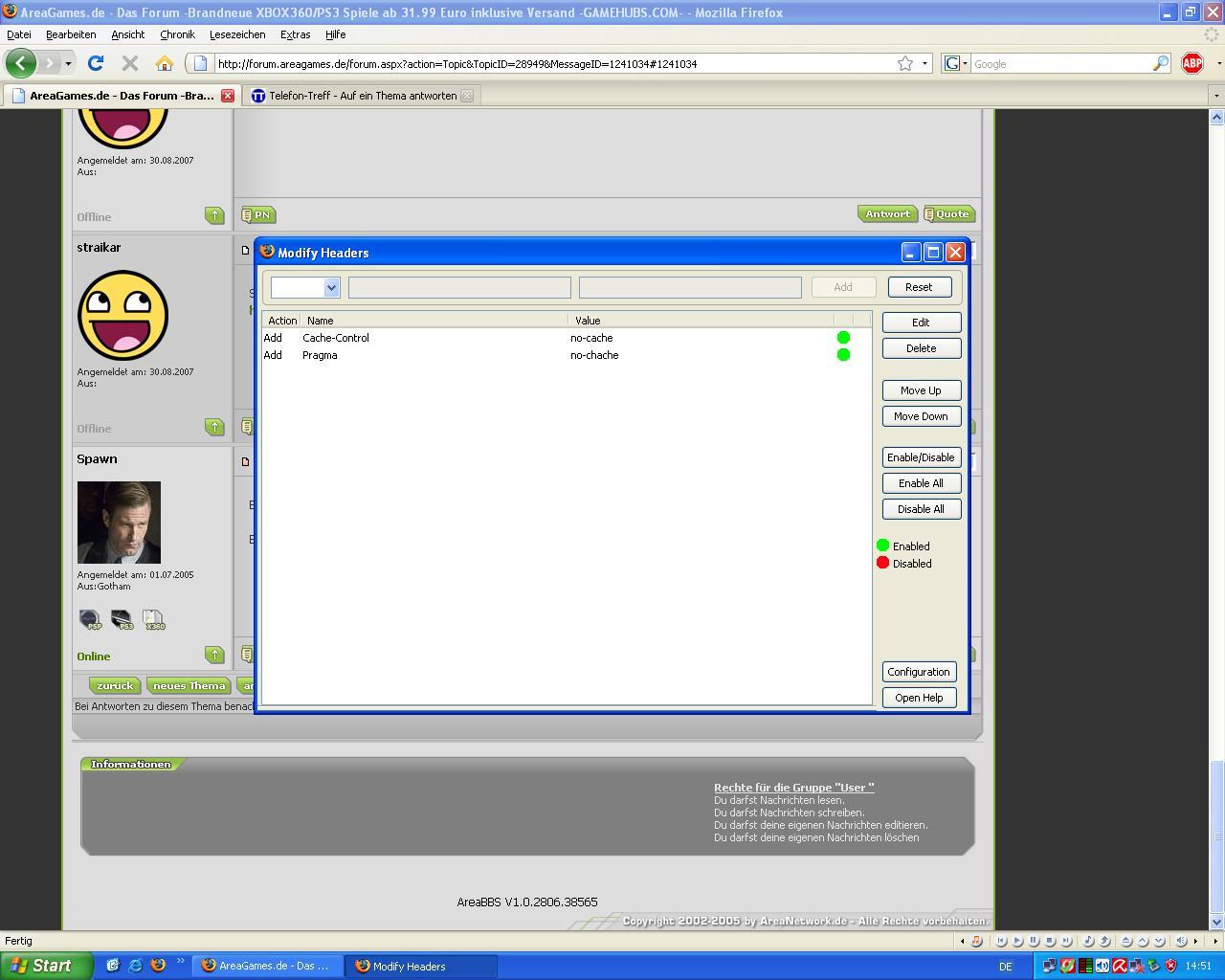Screen dimensions: 1225x980
Task: Click the header name input field
Action: point(459,287)
